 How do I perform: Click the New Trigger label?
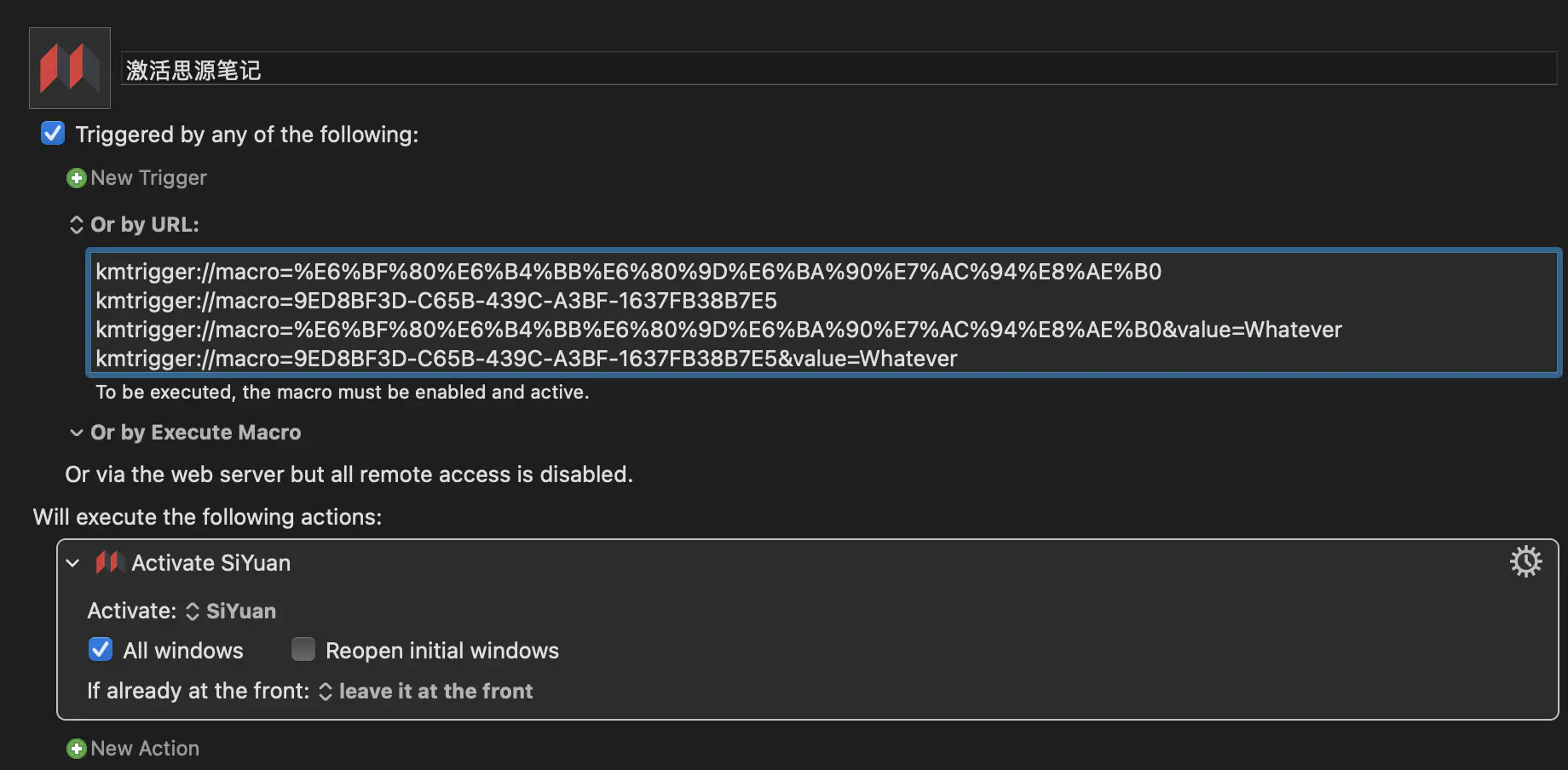click(x=149, y=178)
